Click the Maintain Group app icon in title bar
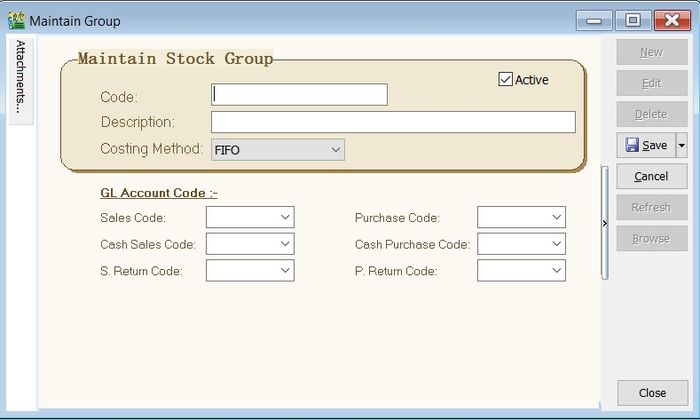This screenshot has width=700, height=420. click(x=16, y=20)
